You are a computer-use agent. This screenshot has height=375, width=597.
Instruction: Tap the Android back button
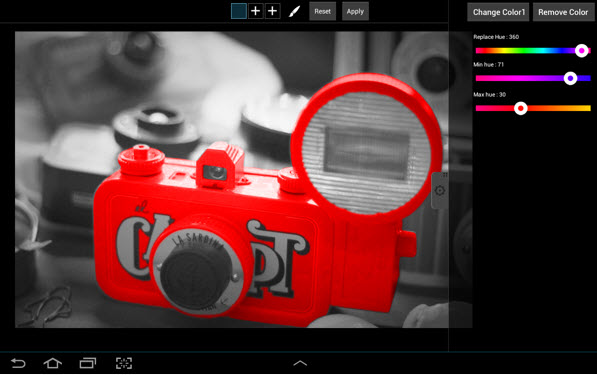[18, 363]
